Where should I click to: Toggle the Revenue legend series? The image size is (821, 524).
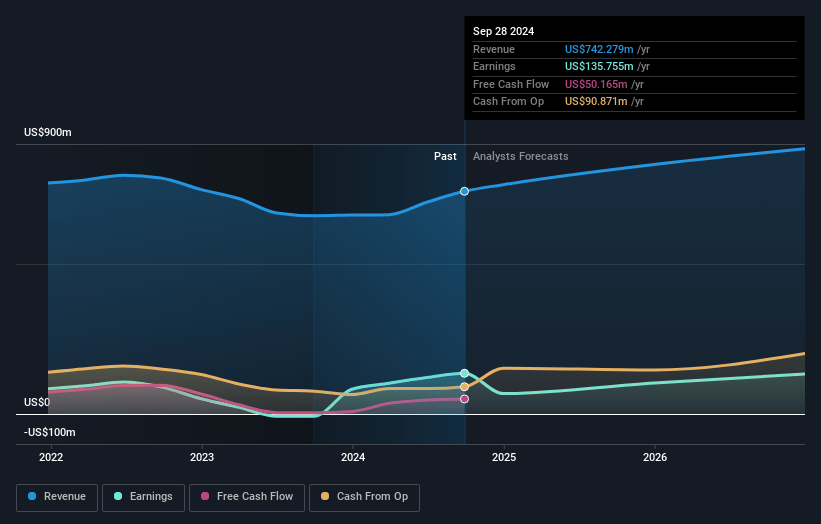[x=57, y=497]
